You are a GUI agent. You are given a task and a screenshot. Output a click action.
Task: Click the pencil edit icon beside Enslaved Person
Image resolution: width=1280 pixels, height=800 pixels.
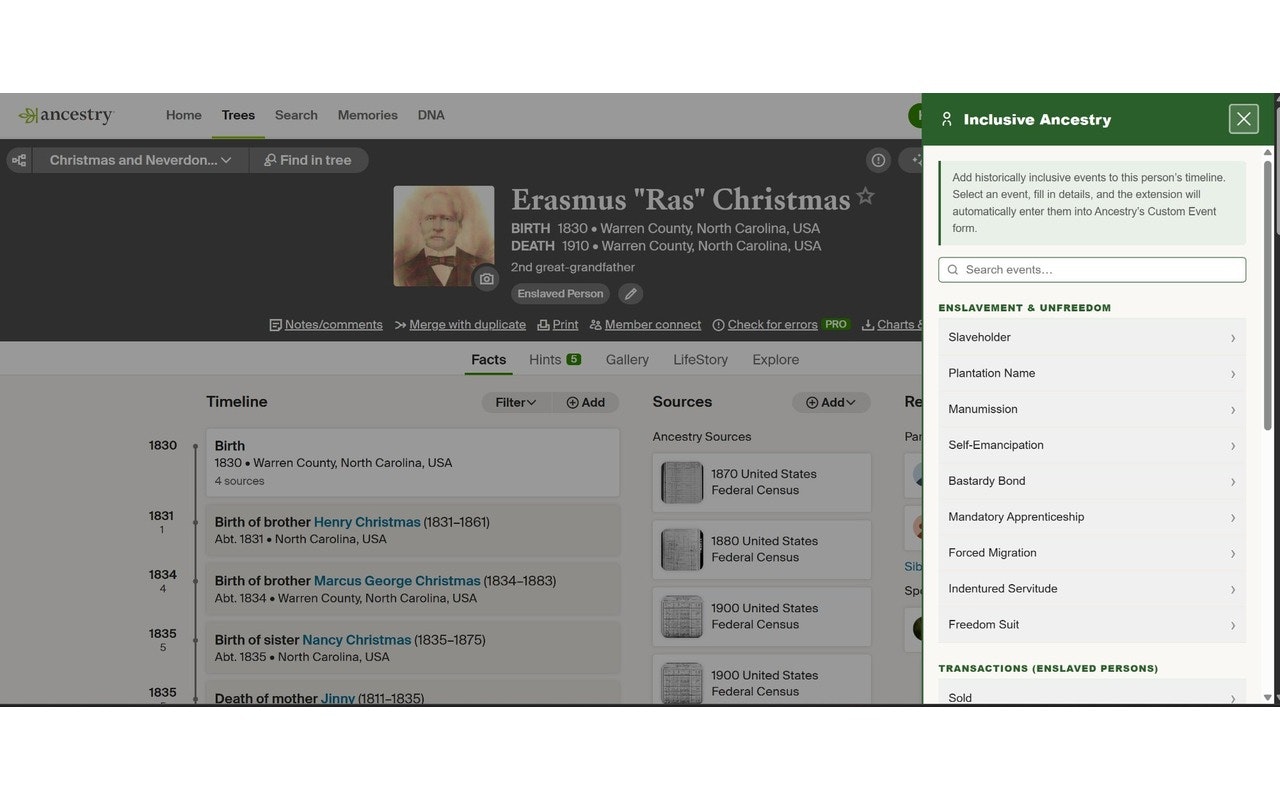[630, 294]
